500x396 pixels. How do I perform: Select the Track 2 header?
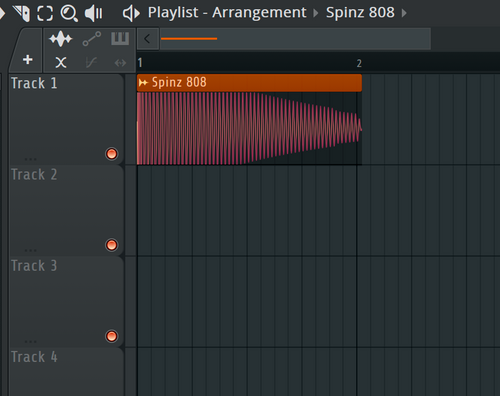click(67, 211)
